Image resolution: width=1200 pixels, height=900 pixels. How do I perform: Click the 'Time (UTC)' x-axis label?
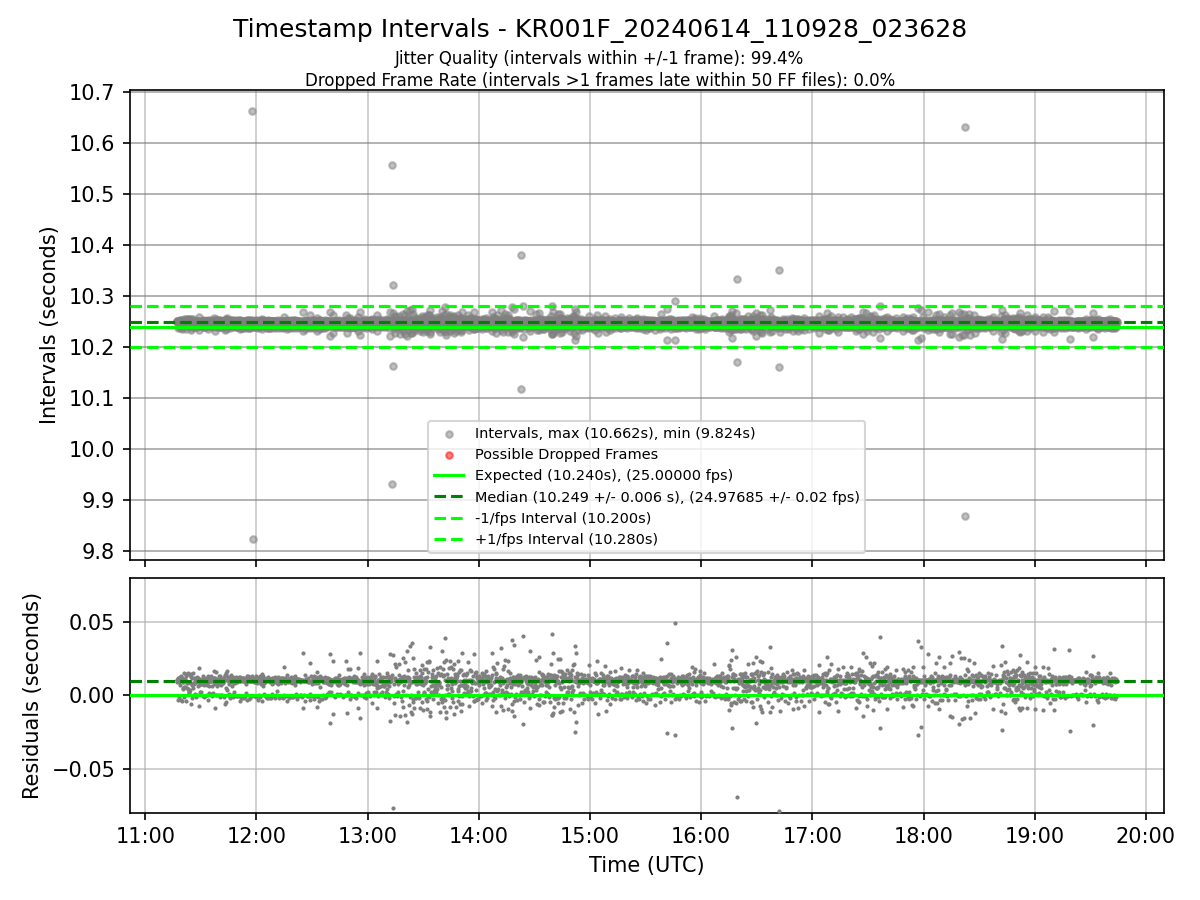click(x=646, y=864)
